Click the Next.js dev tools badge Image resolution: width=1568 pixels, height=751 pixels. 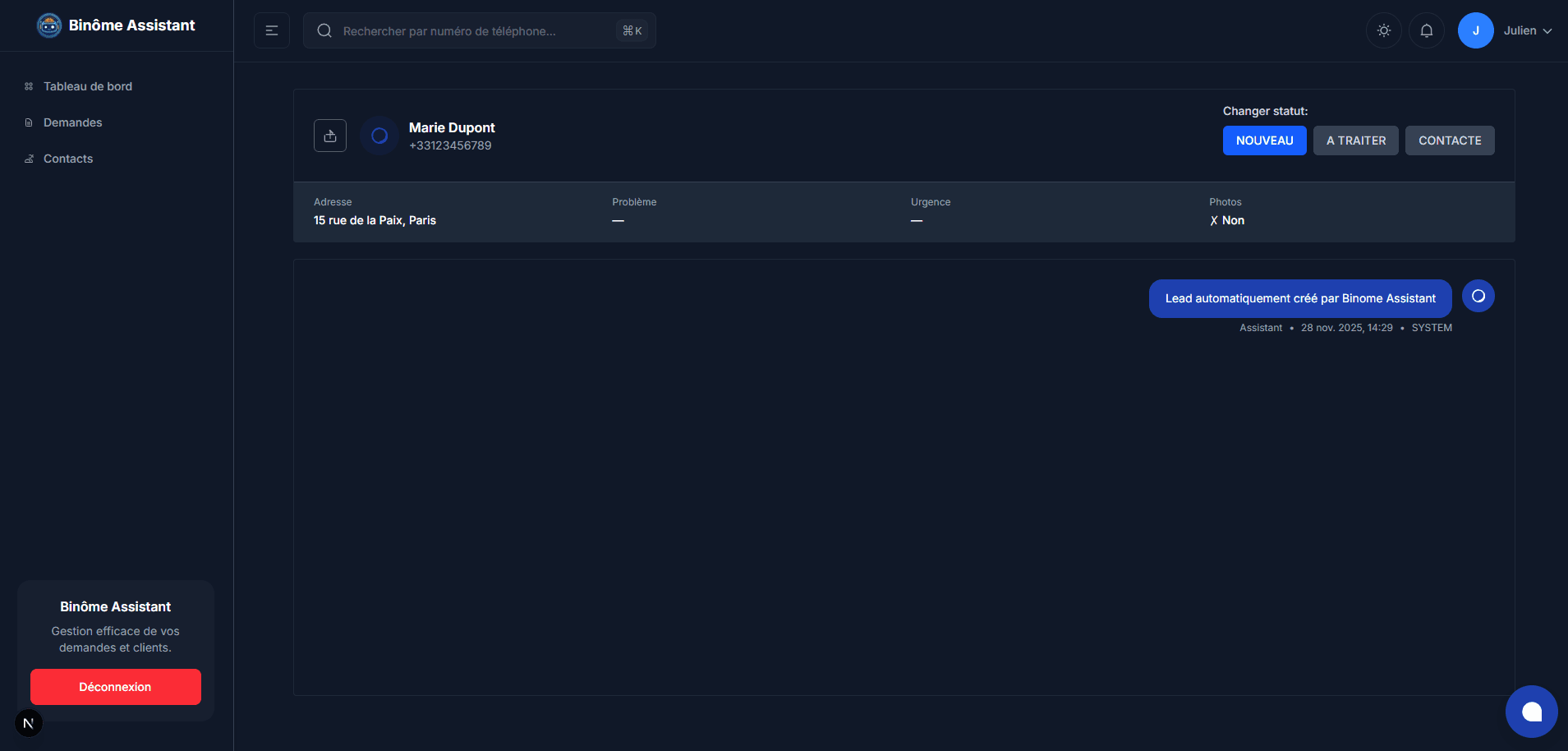[x=29, y=723]
